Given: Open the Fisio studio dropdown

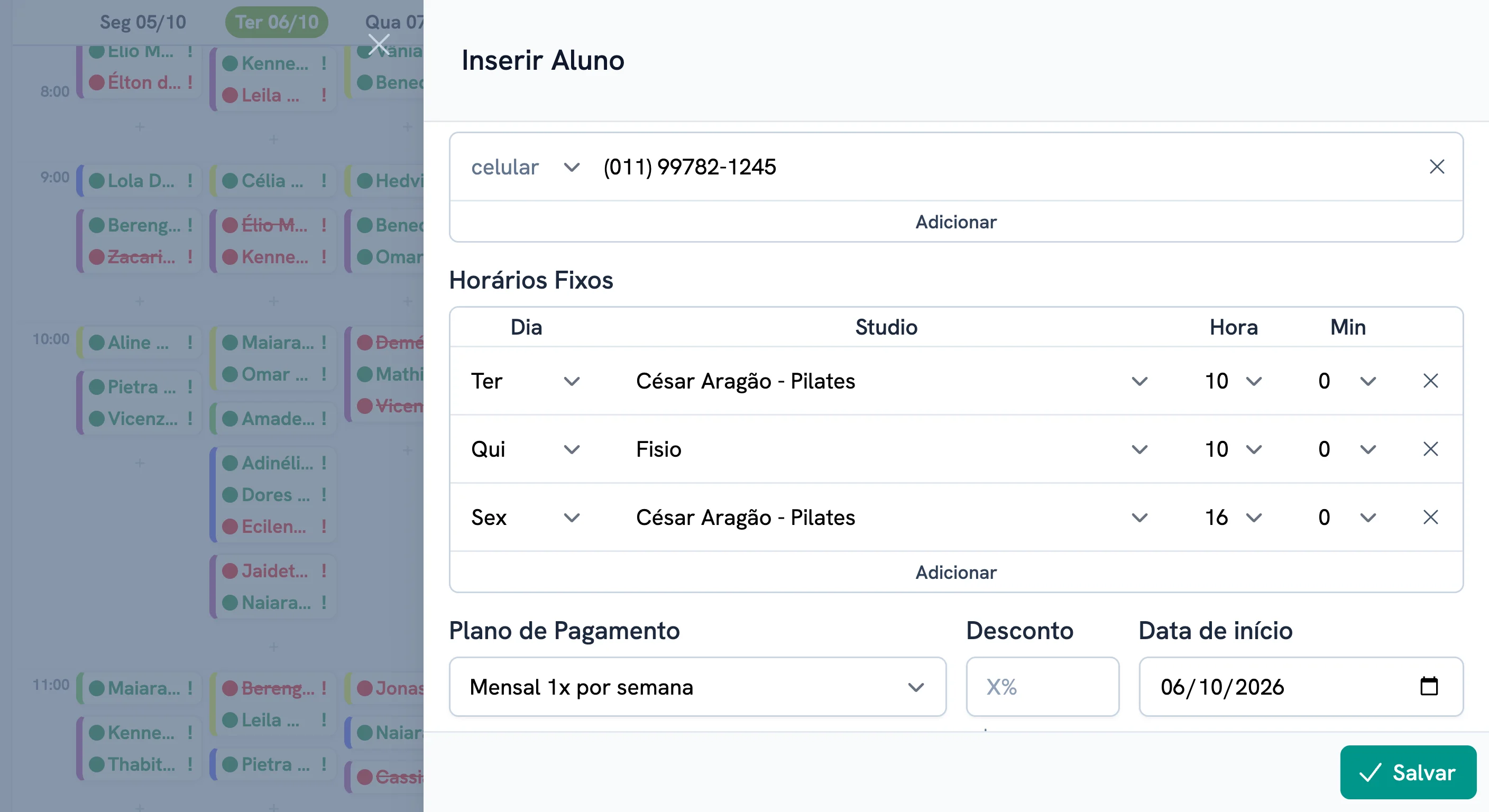Looking at the screenshot, I should [891, 449].
